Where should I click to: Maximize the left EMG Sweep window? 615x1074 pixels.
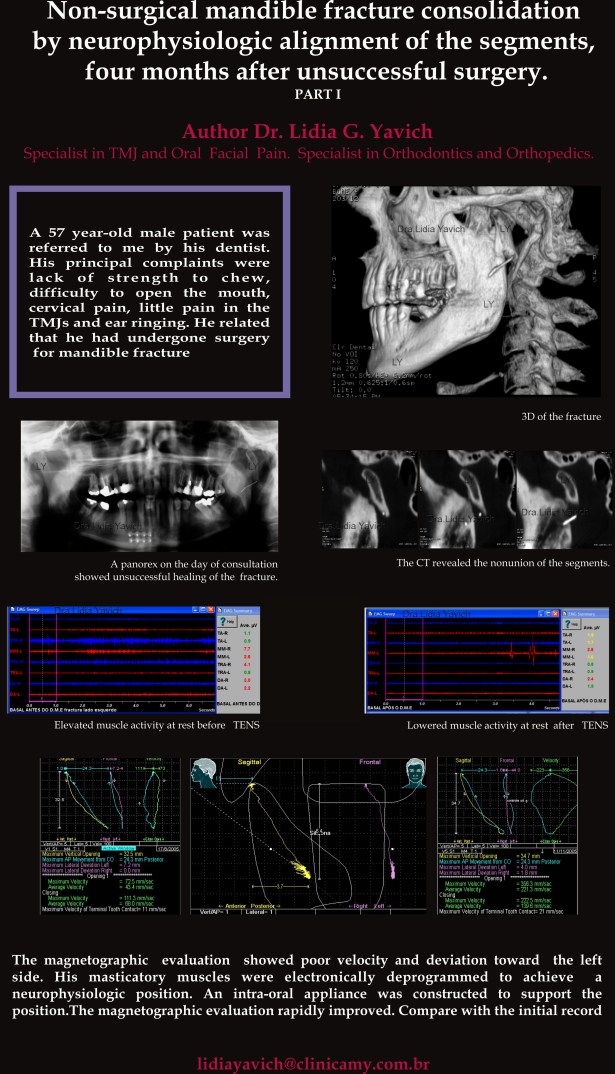tap(203, 608)
